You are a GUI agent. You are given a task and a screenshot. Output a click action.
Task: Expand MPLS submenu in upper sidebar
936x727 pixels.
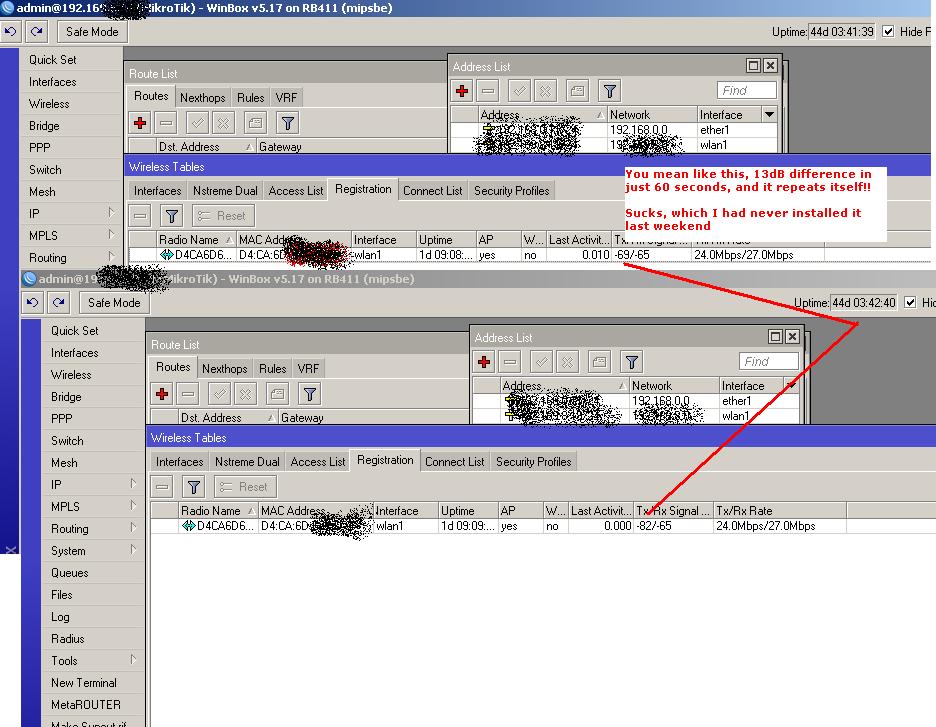[x=111, y=235]
